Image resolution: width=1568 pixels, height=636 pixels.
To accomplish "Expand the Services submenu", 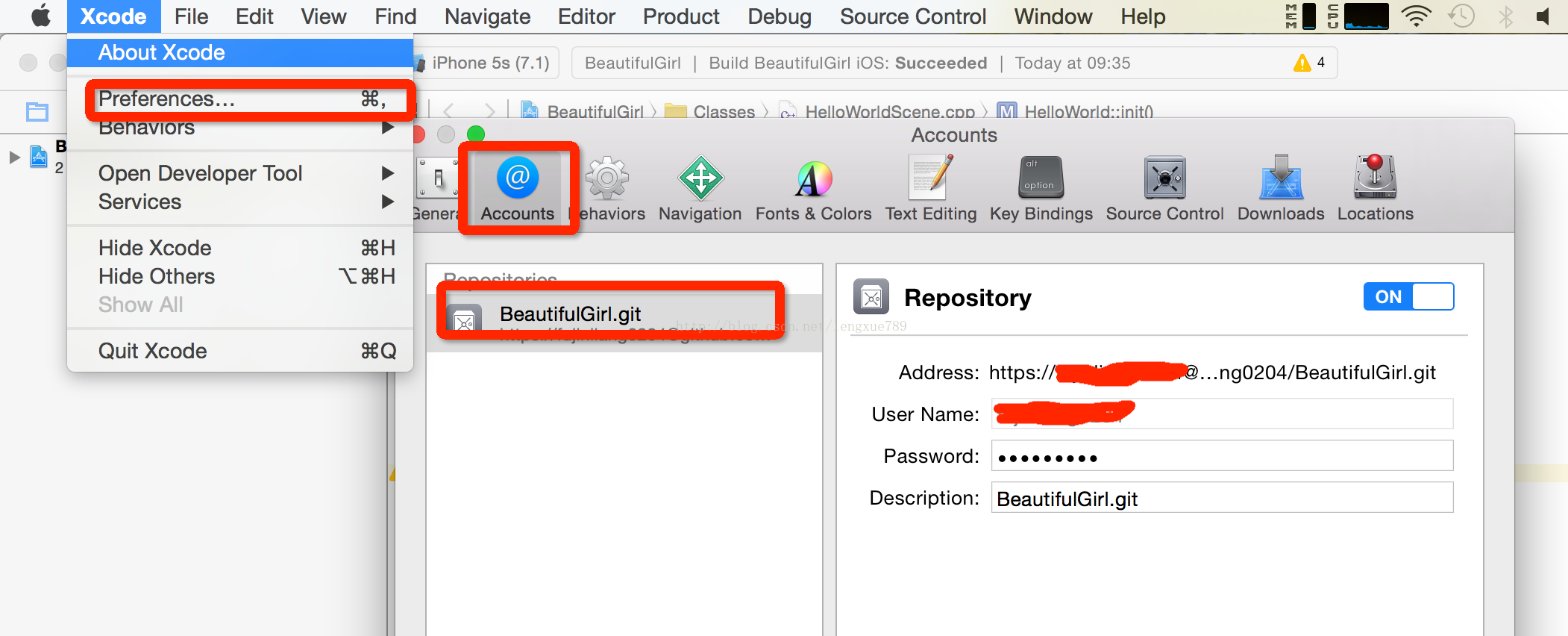I will (387, 202).
